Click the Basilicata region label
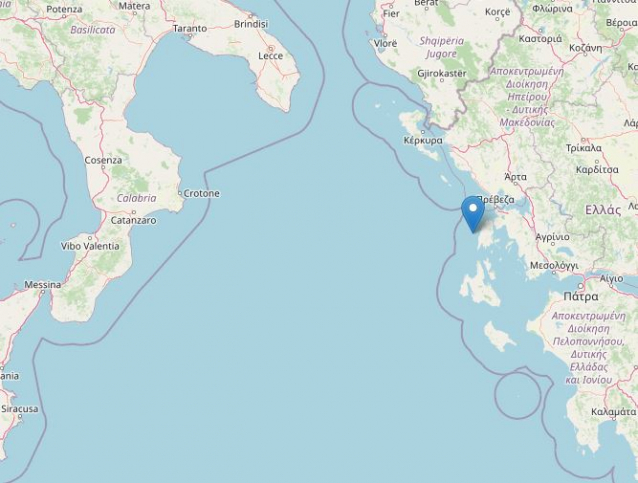This screenshot has width=638, height=483. point(93,30)
